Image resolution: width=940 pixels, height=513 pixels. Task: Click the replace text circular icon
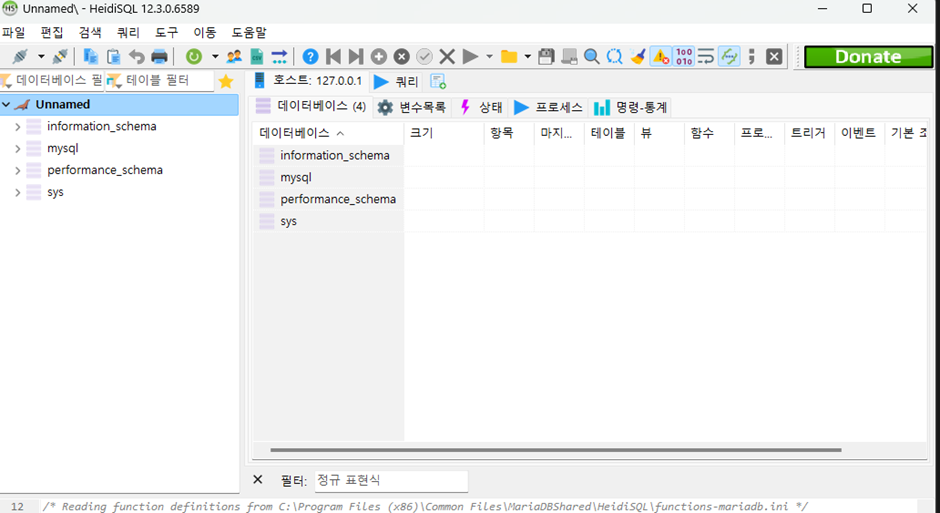click(614, 56)
